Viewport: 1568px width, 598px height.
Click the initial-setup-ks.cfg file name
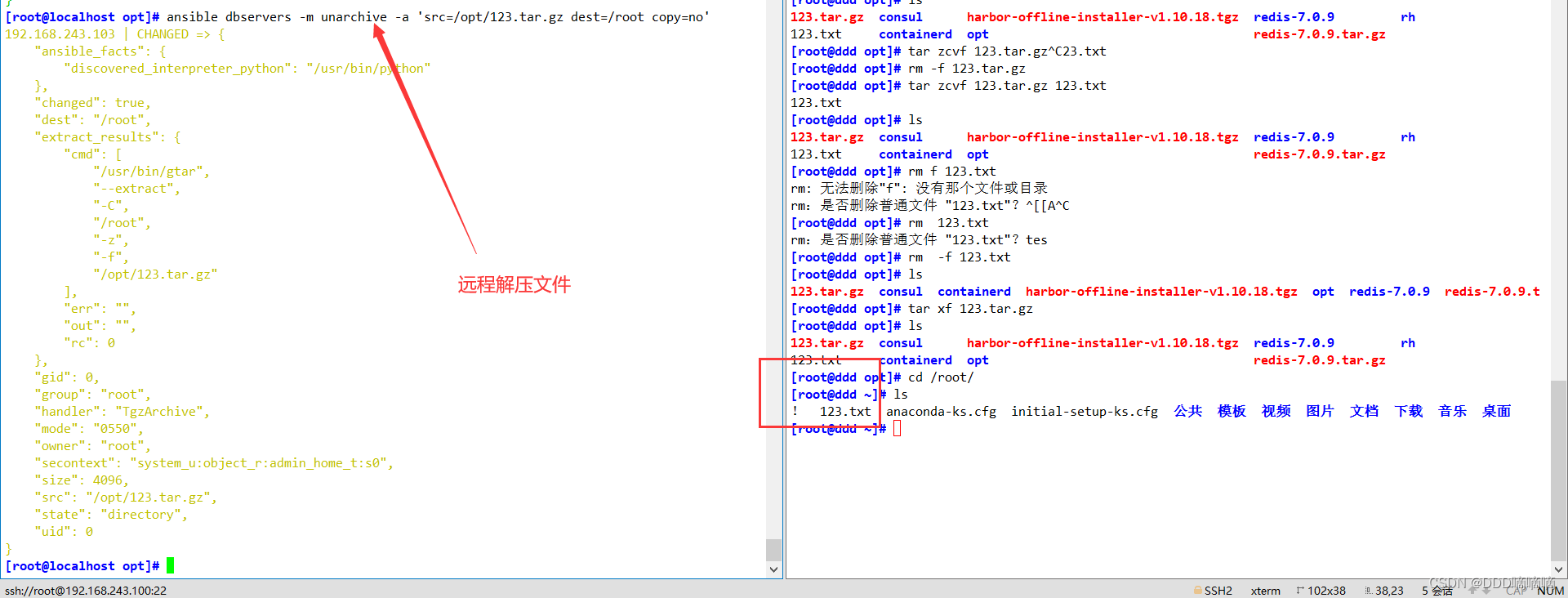click(x=1085, y=412)
